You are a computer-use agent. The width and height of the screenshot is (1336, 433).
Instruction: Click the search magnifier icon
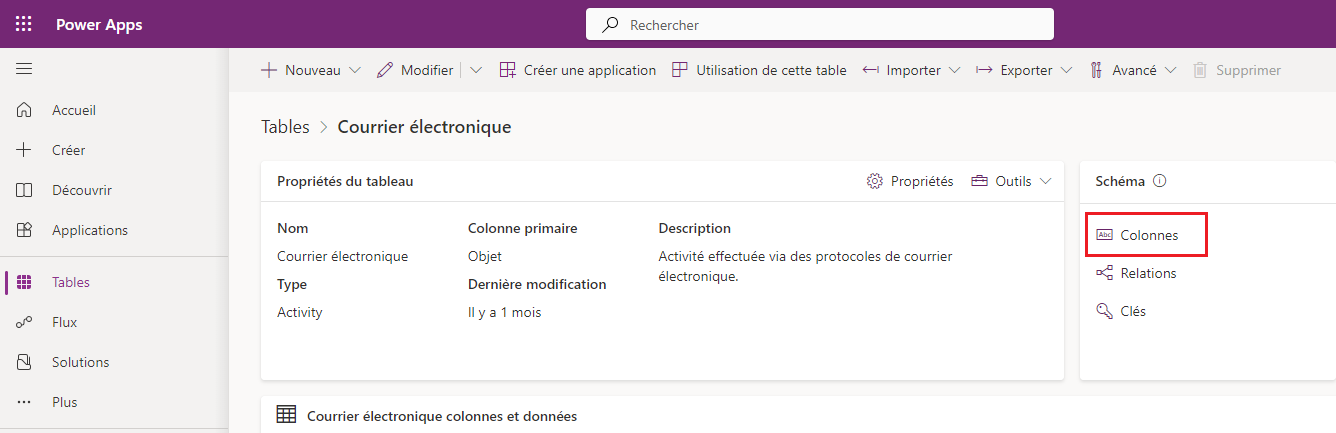[x=610, y=25]
